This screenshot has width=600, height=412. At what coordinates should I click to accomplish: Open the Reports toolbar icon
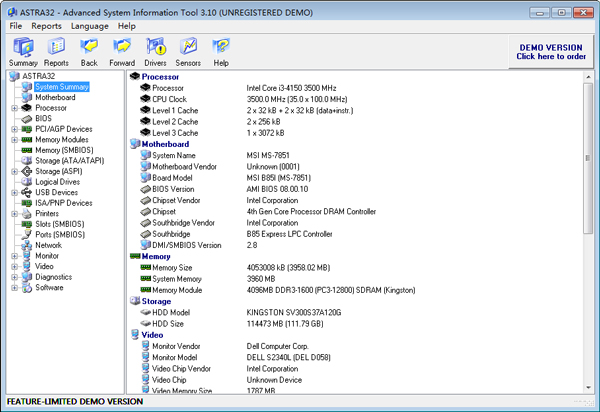(56, 47)
